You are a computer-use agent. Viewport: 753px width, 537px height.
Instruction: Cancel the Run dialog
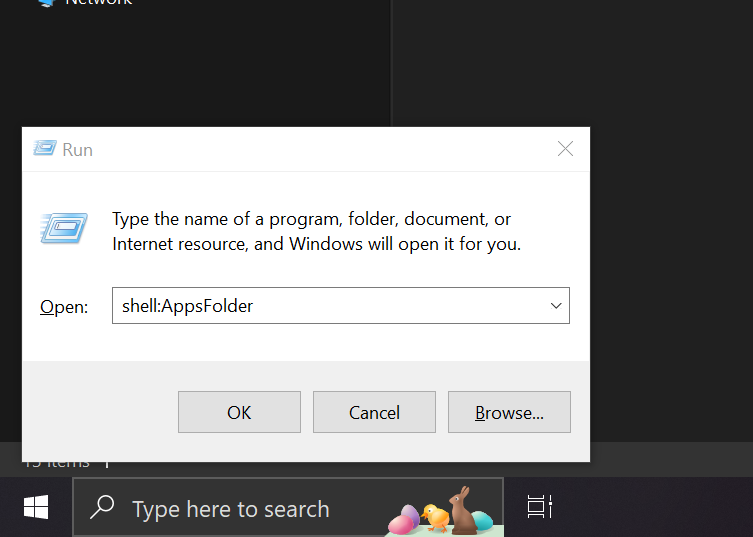tap(374, 412)
